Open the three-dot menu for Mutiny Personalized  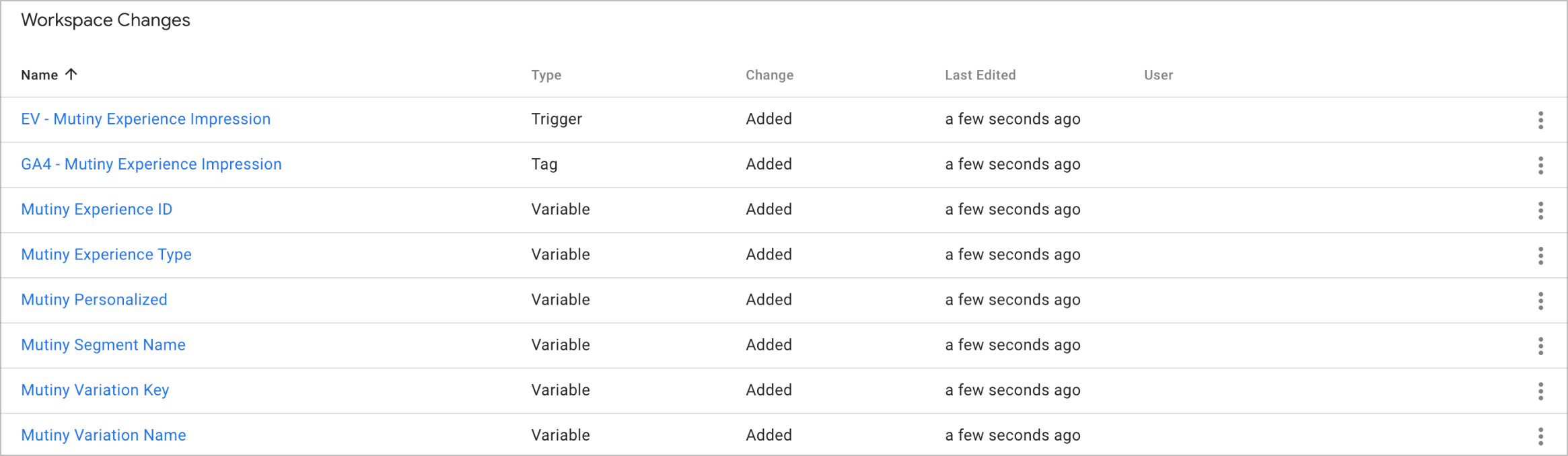[1540, 300]
